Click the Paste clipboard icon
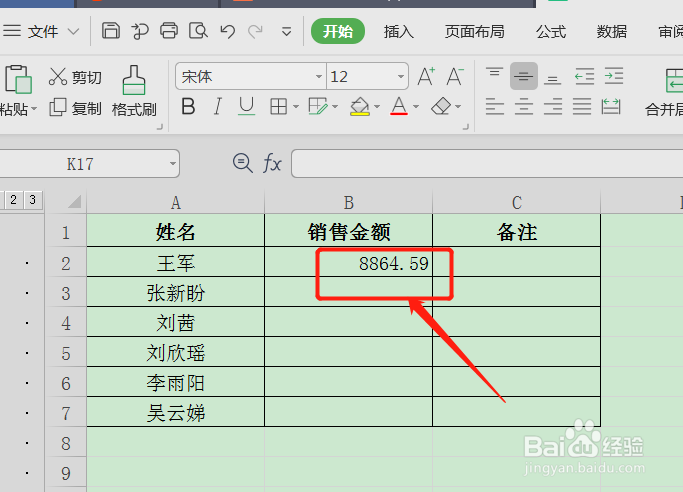The height and width of the screenshot is (492, 683). pos(18,79)
